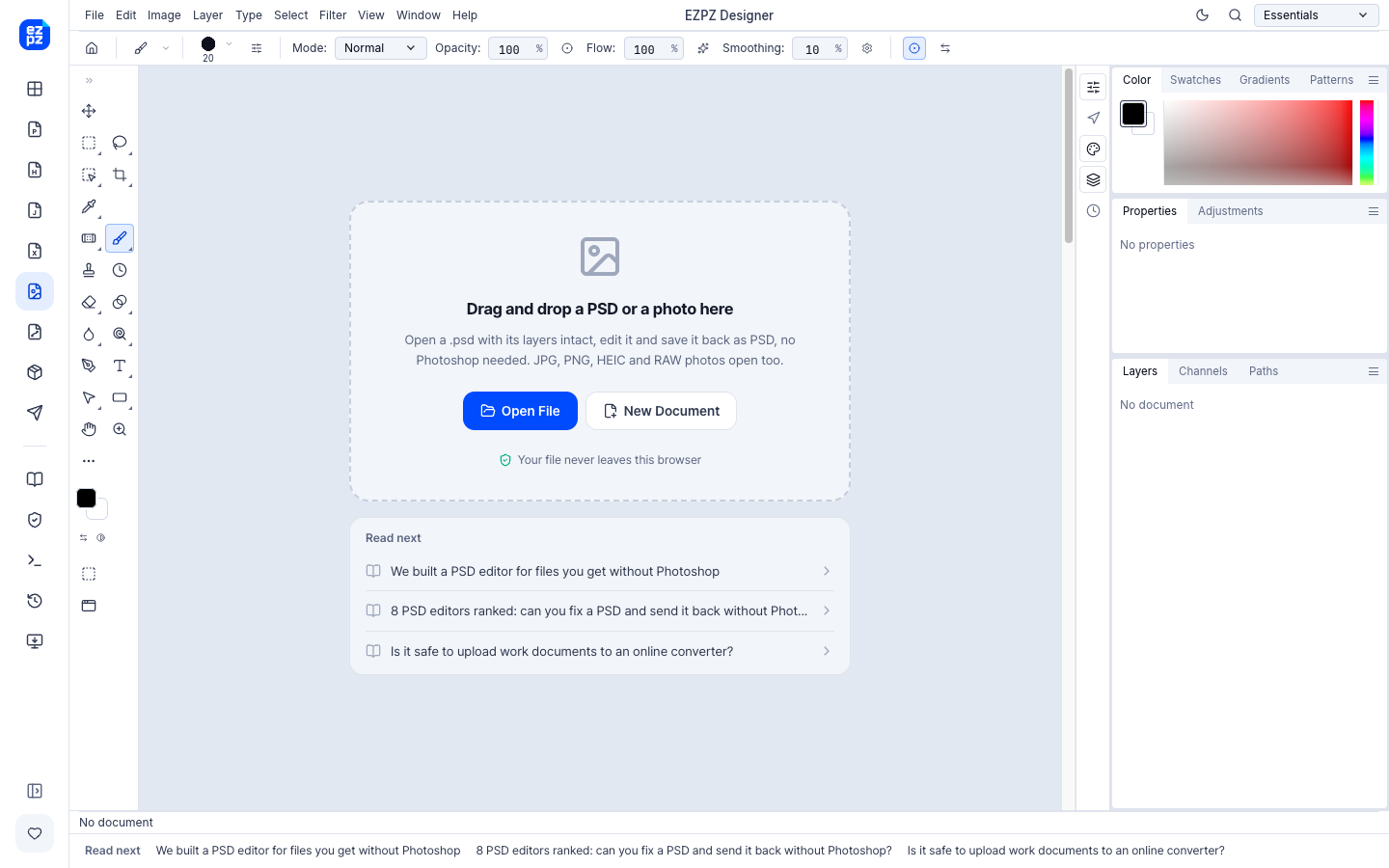Select the Eraser tool
The image size is (1389, 868).
tap(89, 302)
